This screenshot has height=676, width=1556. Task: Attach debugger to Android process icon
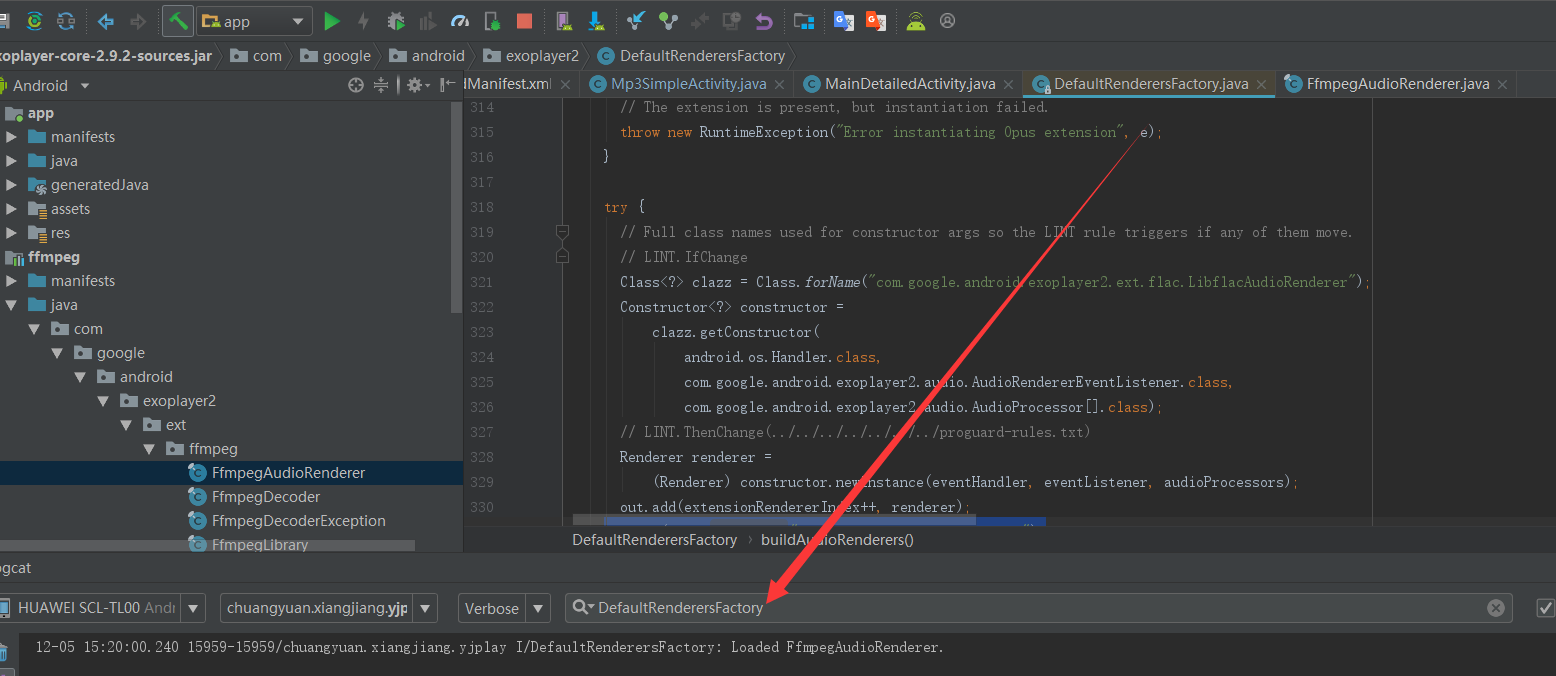(492, 21)
